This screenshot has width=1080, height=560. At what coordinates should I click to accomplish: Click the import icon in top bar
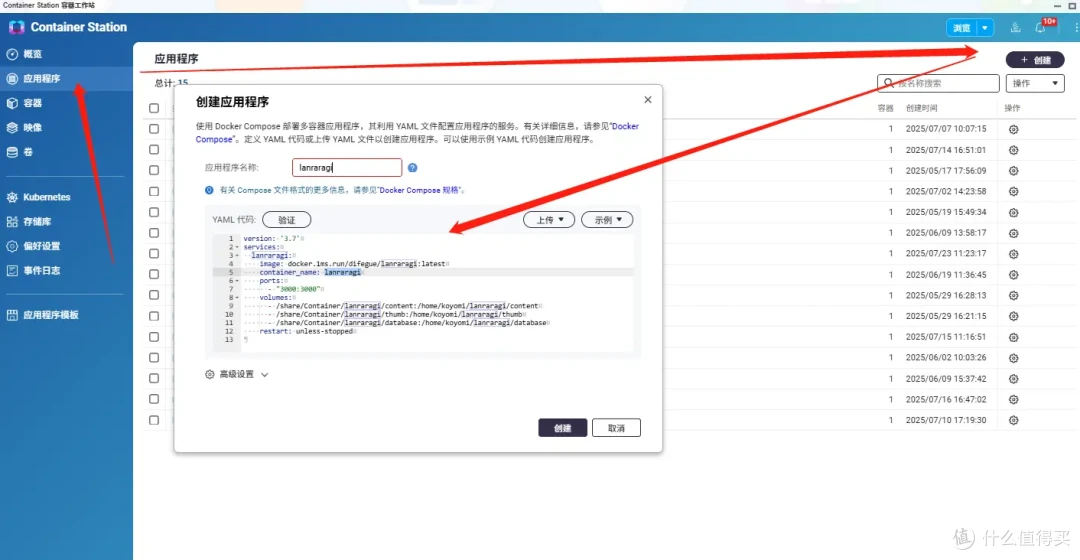pyautogui.click(x=1015, y=28)
